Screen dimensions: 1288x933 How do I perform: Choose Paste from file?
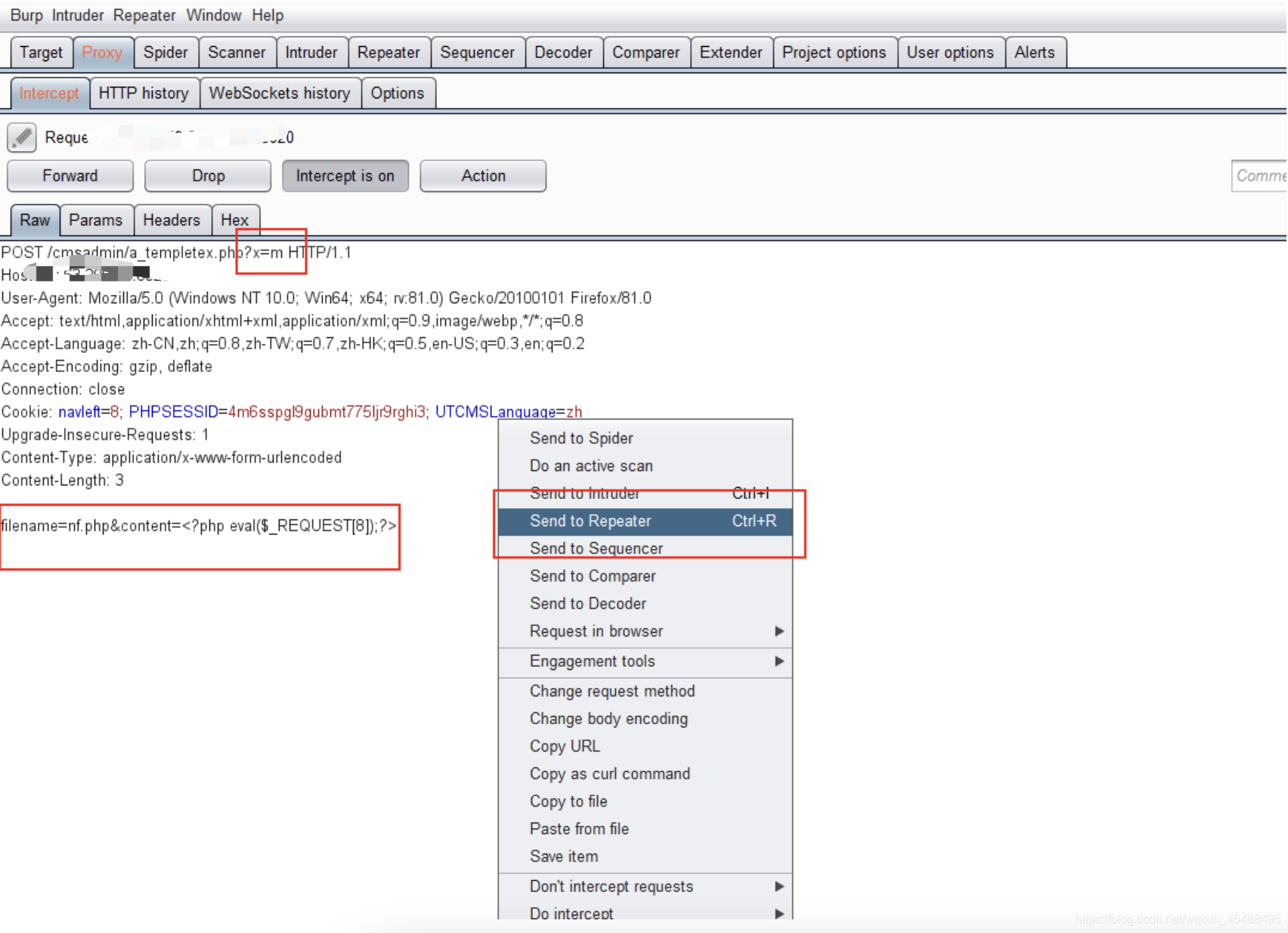tap(646, 829)
